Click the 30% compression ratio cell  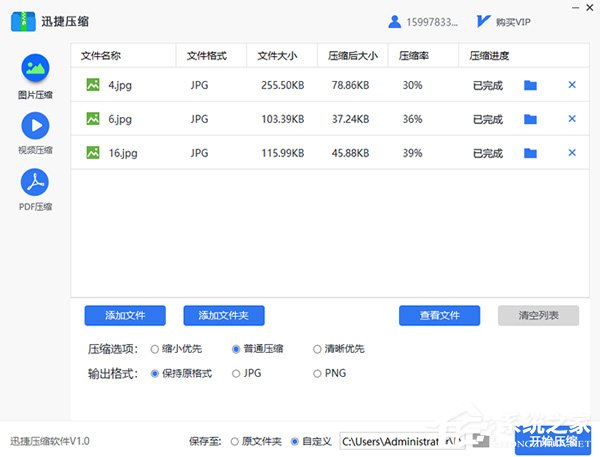[412, 85]
